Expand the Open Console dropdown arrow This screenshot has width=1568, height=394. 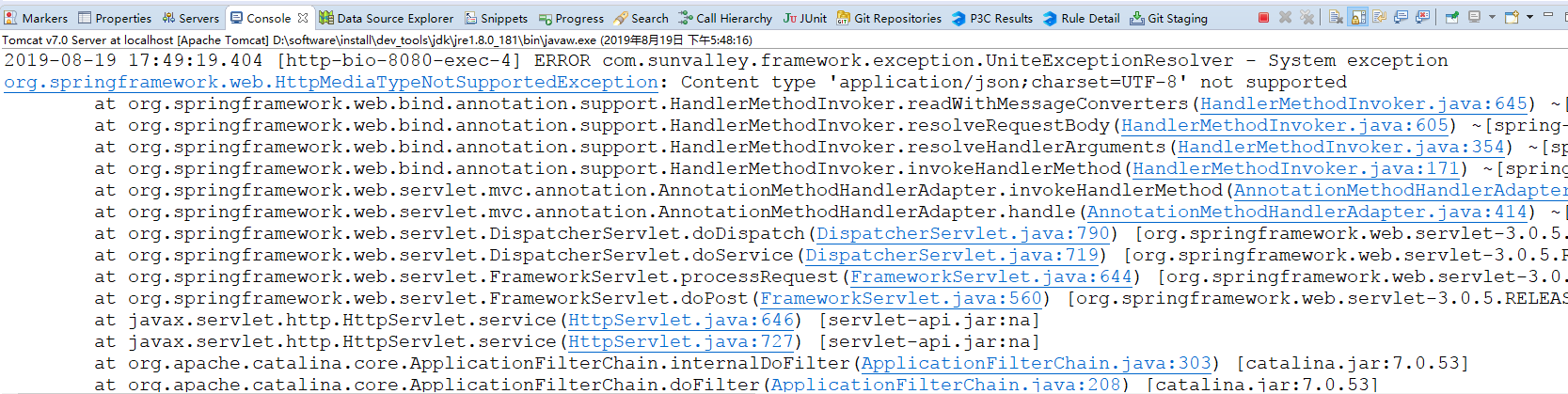tap(1529, 17)
